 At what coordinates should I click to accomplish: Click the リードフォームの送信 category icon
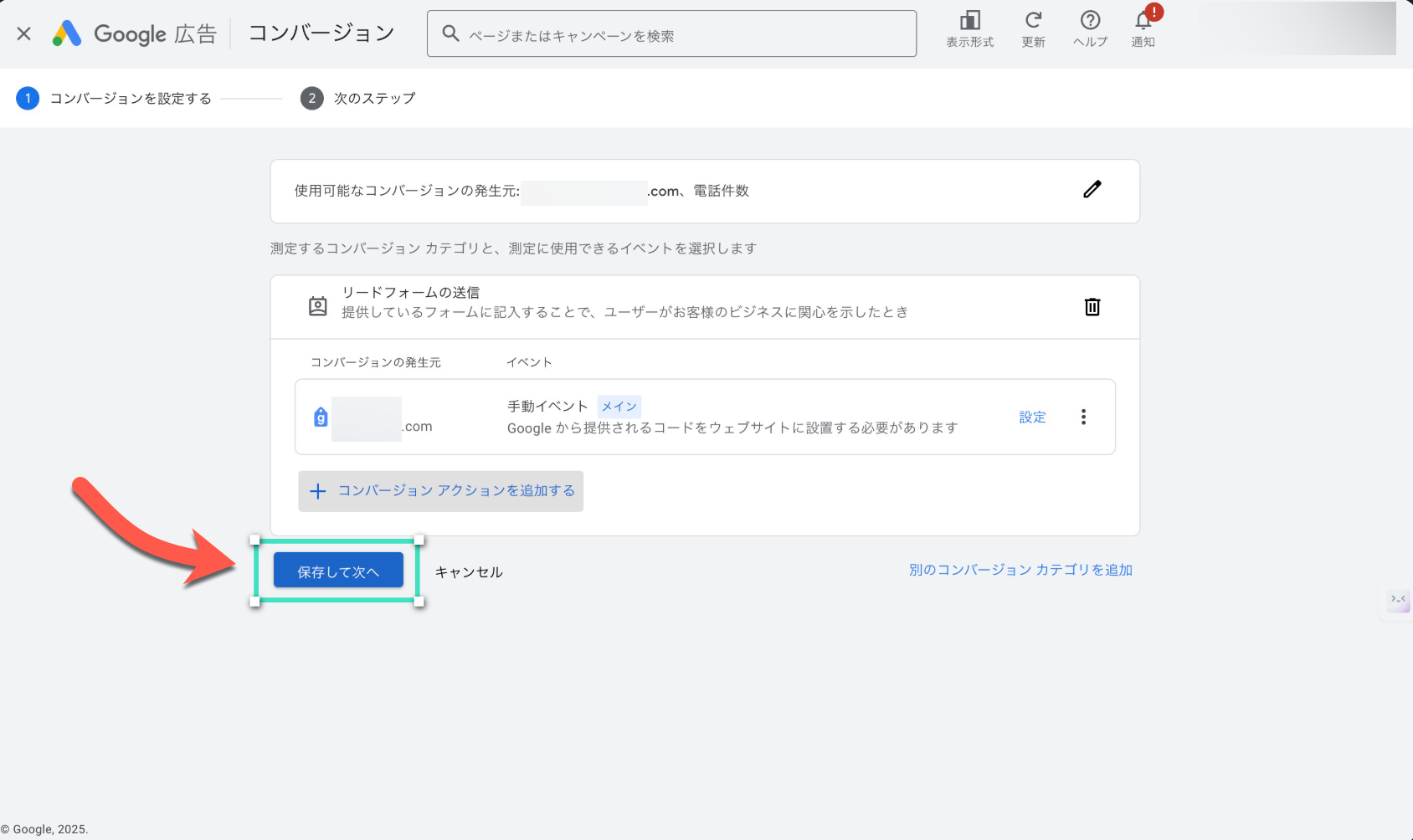(x=318, y=306)
